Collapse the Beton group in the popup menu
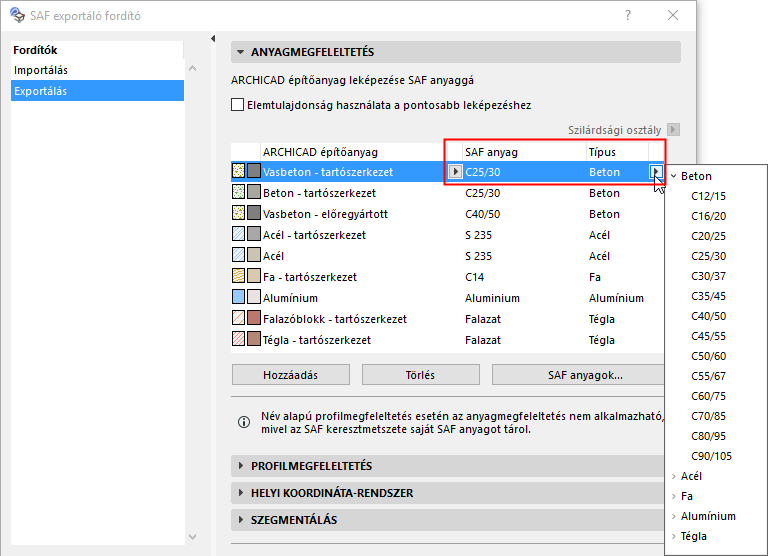 click(x=674, y=176)
